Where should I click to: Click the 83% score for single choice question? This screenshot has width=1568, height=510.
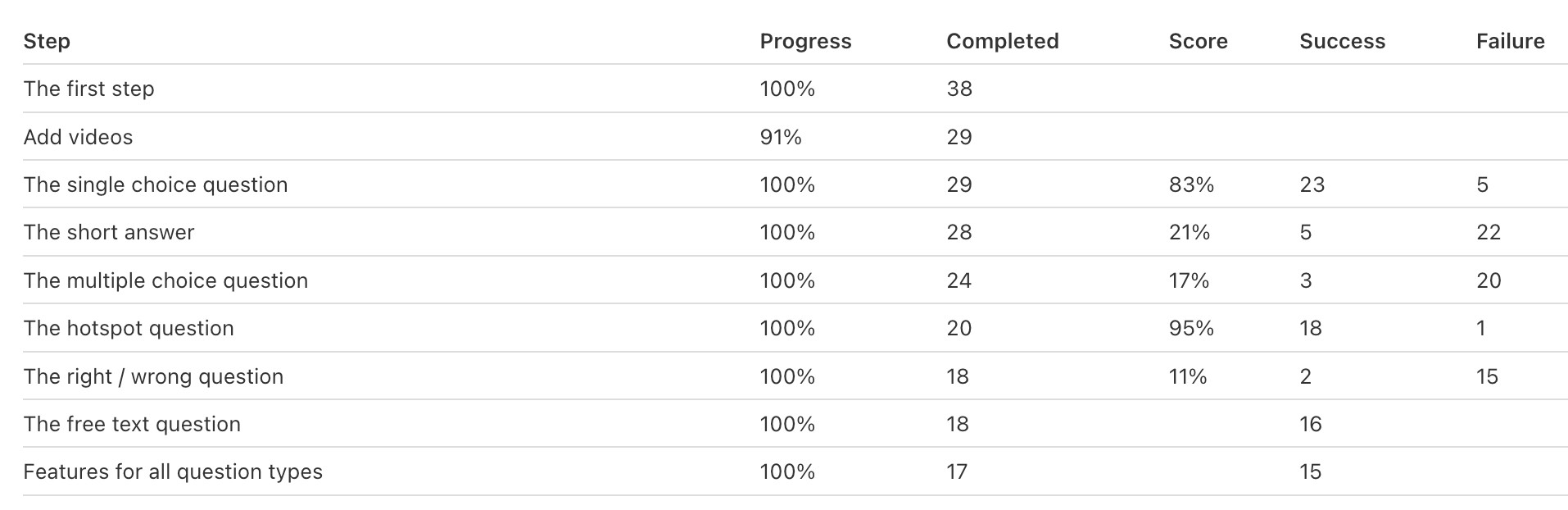click(x=1191, y=184)
